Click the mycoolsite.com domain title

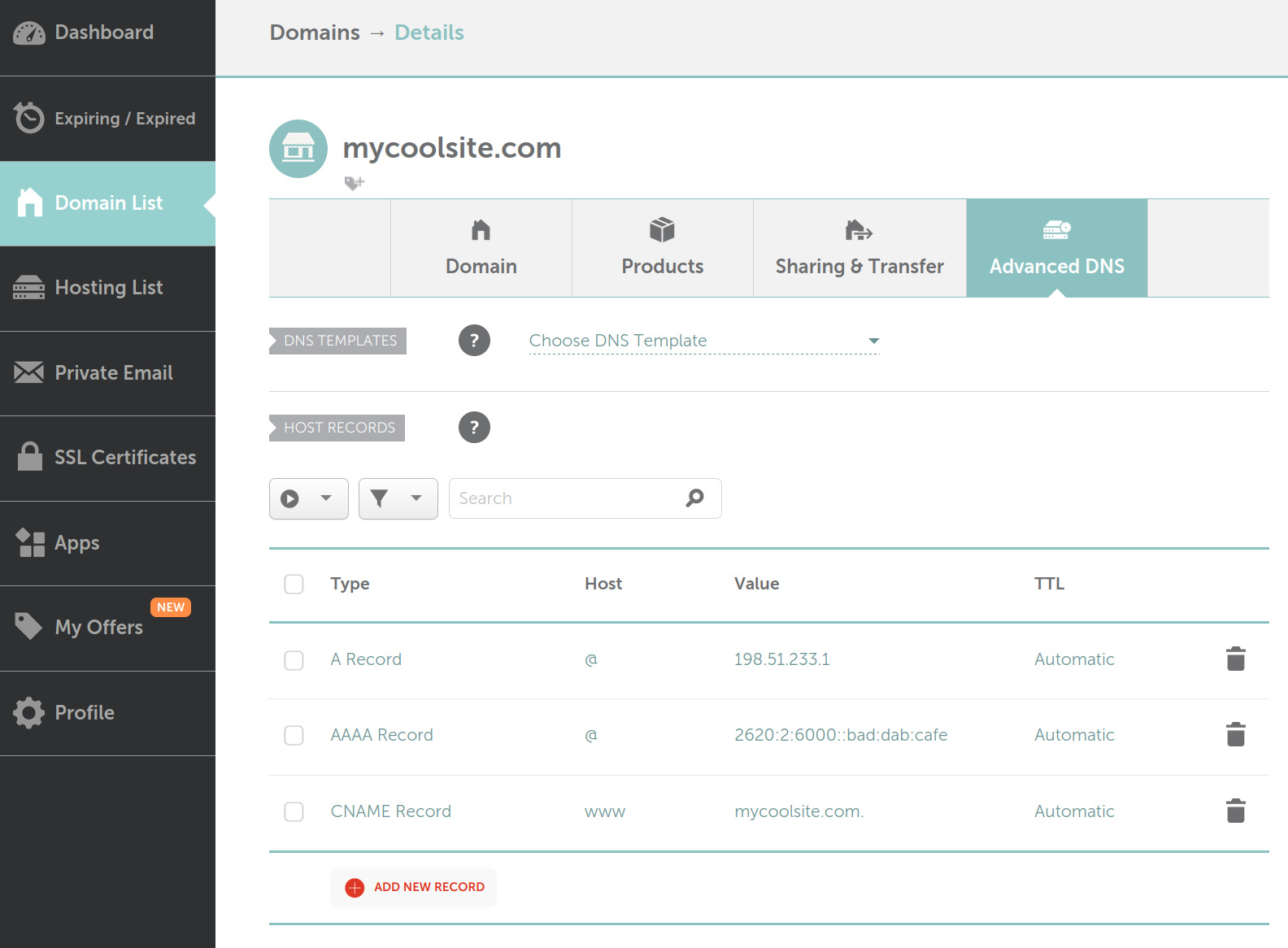pyautogui.click(x=452, y=148)
